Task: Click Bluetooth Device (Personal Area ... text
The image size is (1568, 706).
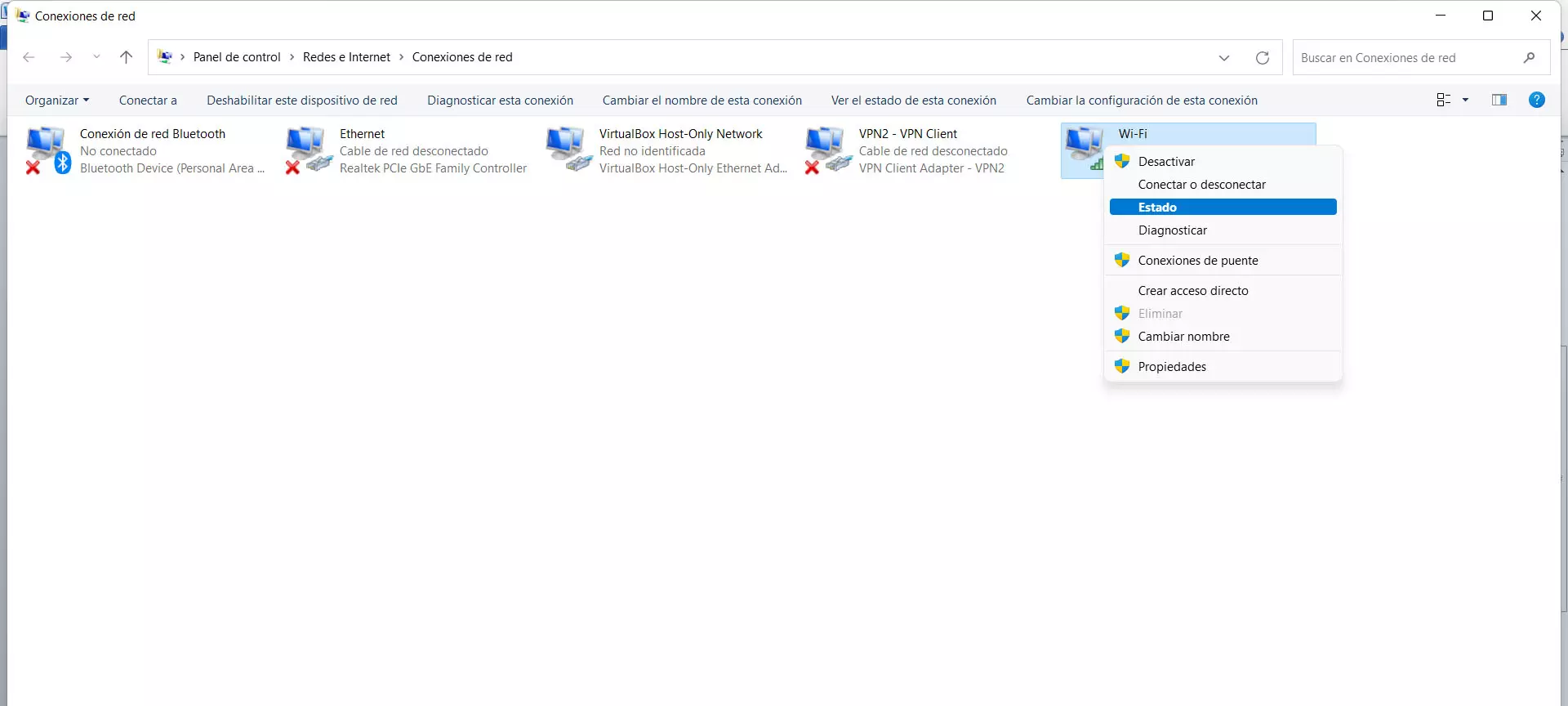Action: (x=172, y=168)
